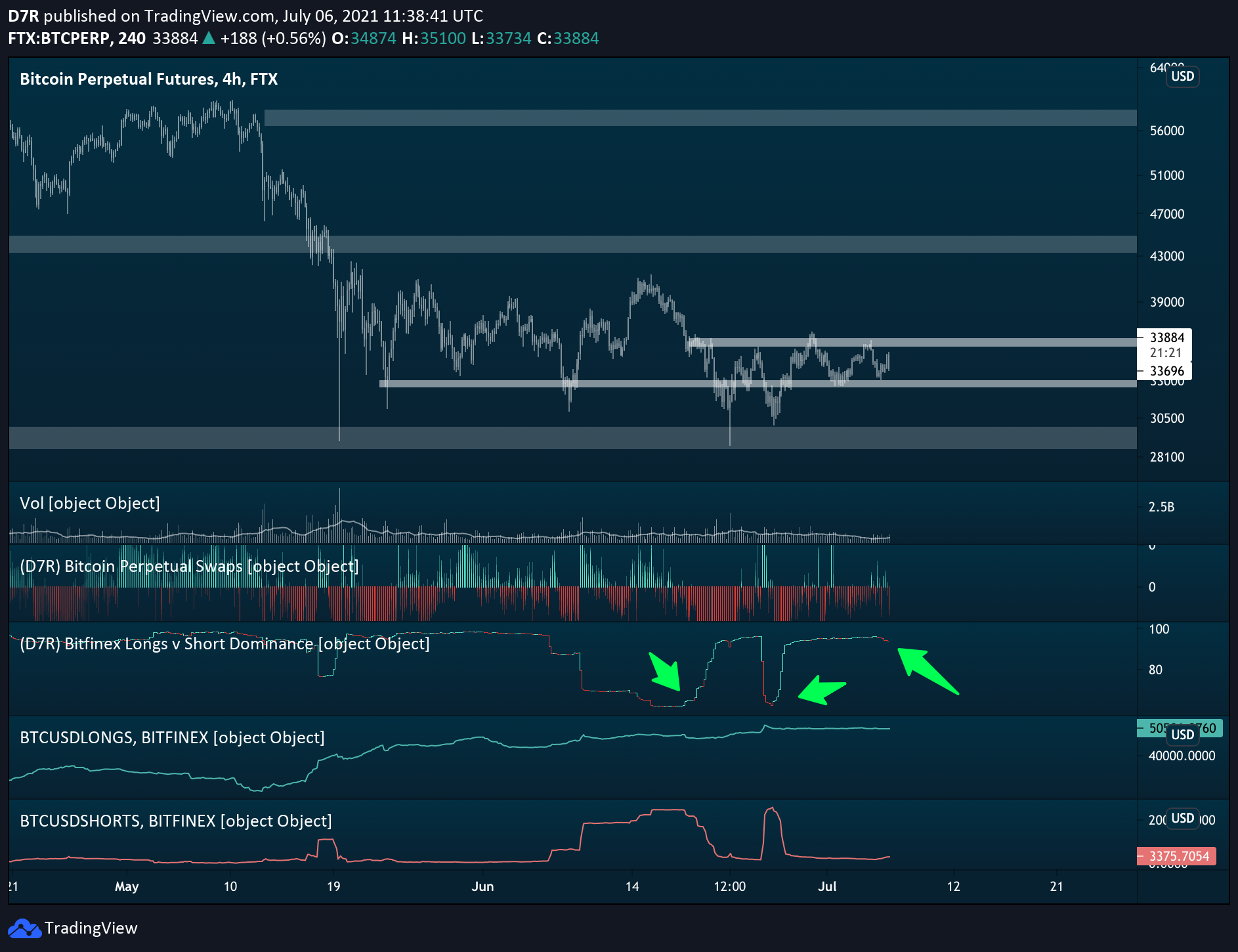The width and height of the screenshot is (1238, 952).
Task: Click the 21 date at axis right end
Action: coord(1056,886)
